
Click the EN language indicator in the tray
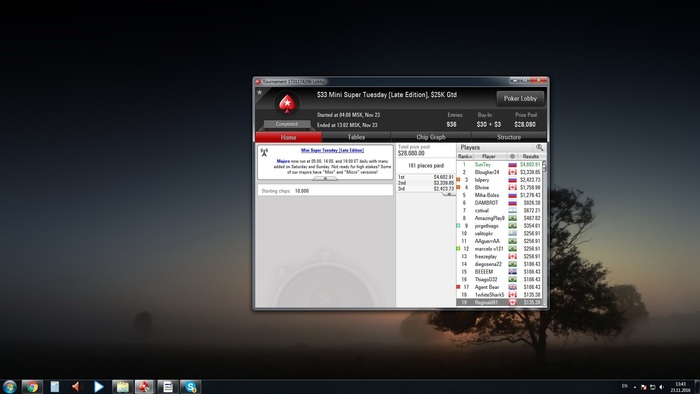[625, 386]
